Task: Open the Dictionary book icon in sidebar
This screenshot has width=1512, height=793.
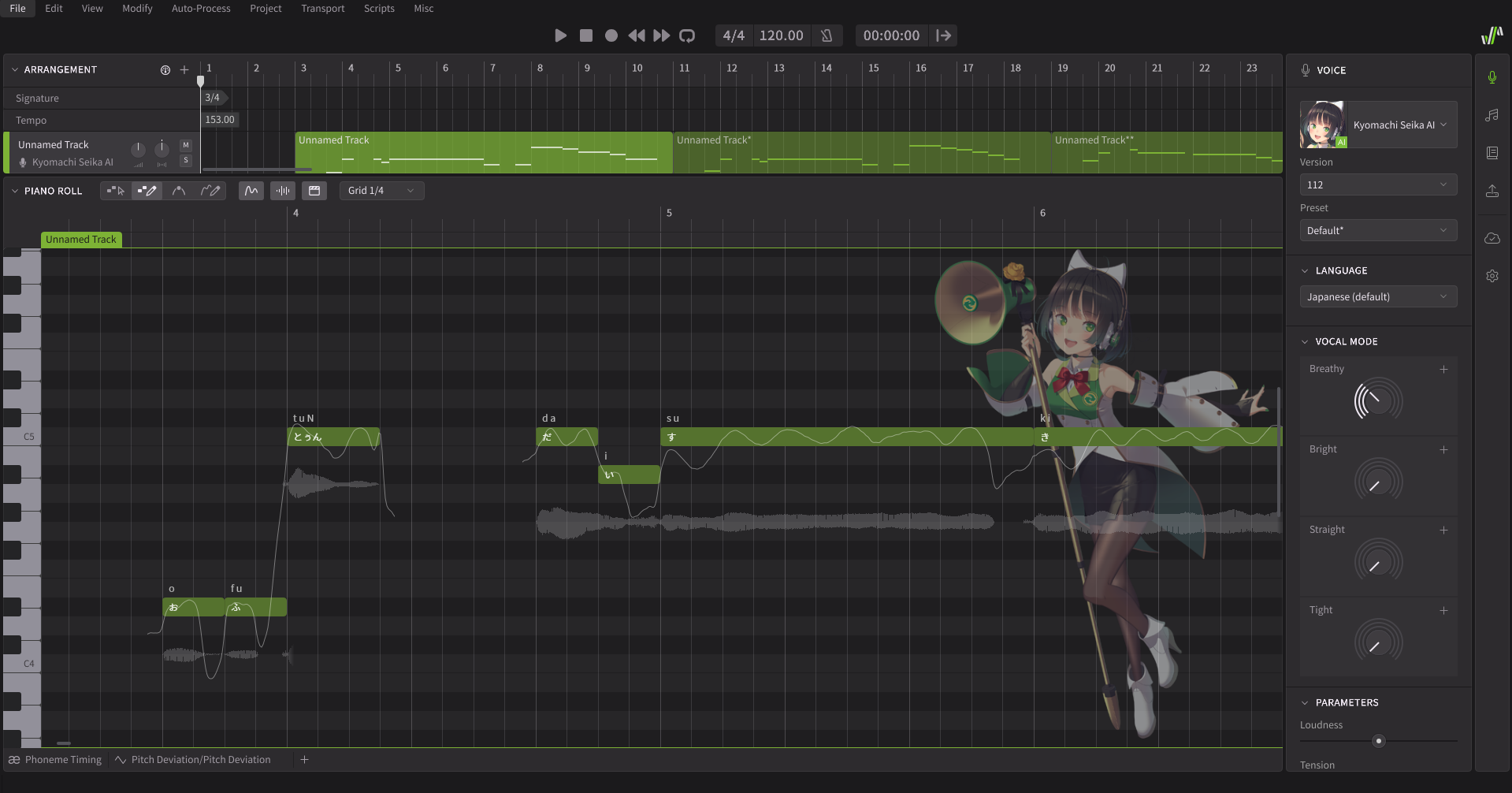Action: (x=1492, y=153)
